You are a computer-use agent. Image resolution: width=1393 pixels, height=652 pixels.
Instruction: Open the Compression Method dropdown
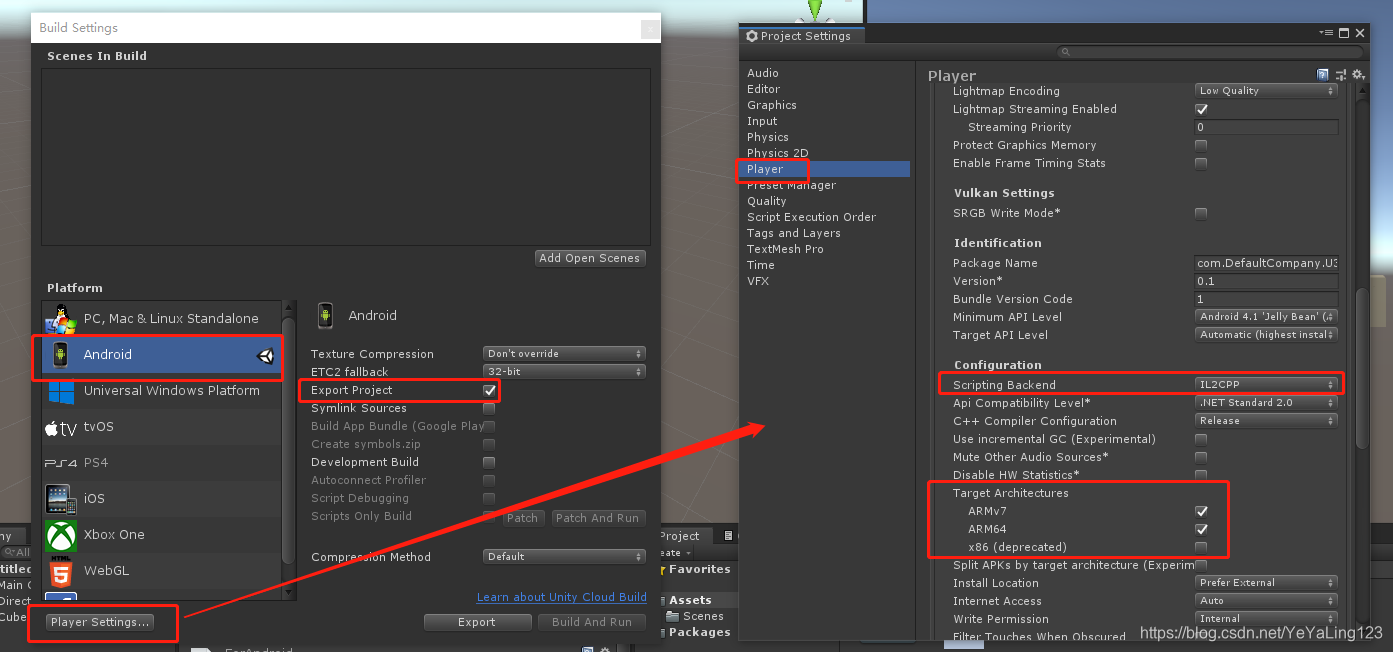(564, 557)
